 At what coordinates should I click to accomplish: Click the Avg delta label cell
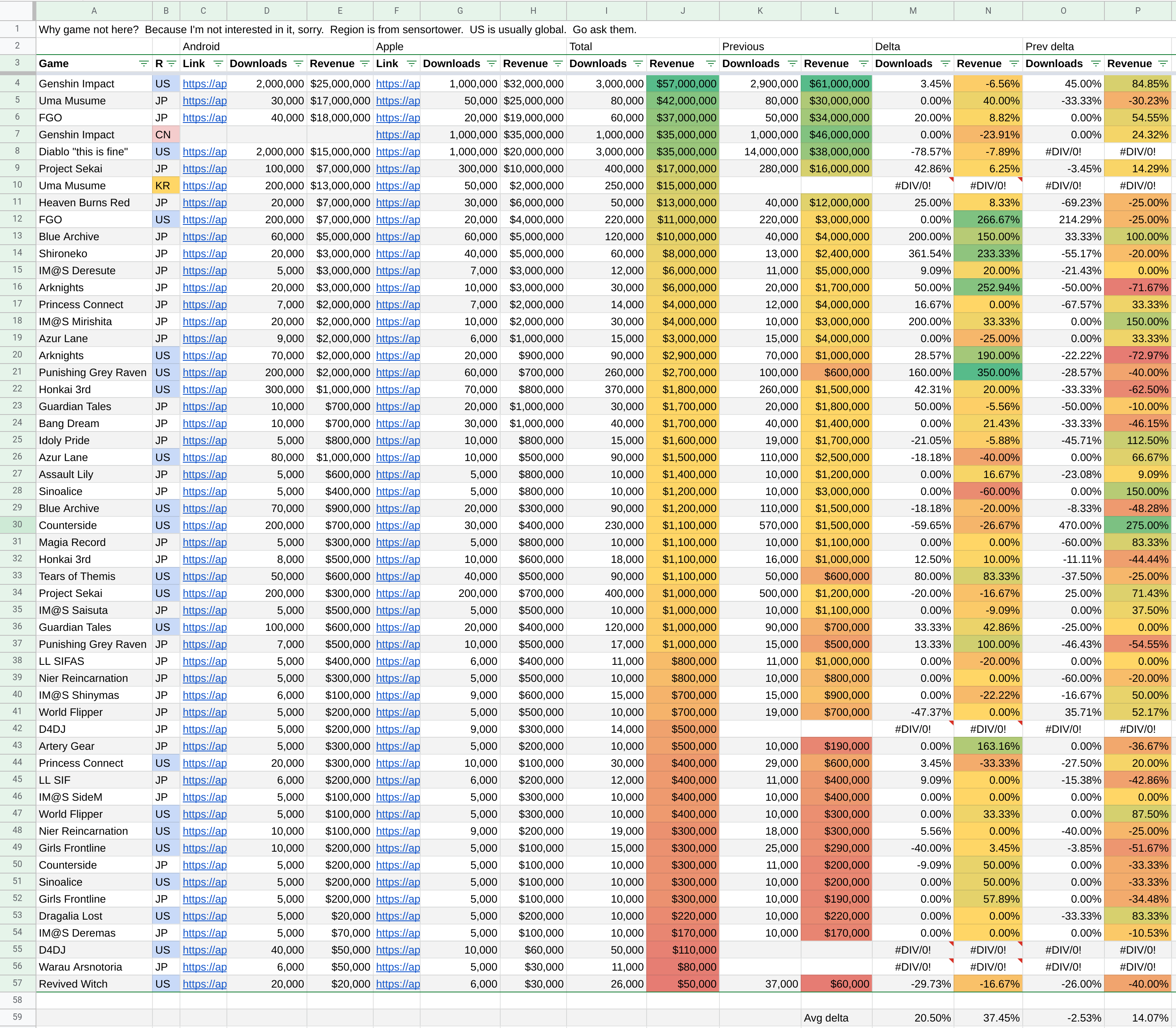(x=826, y=1017)
